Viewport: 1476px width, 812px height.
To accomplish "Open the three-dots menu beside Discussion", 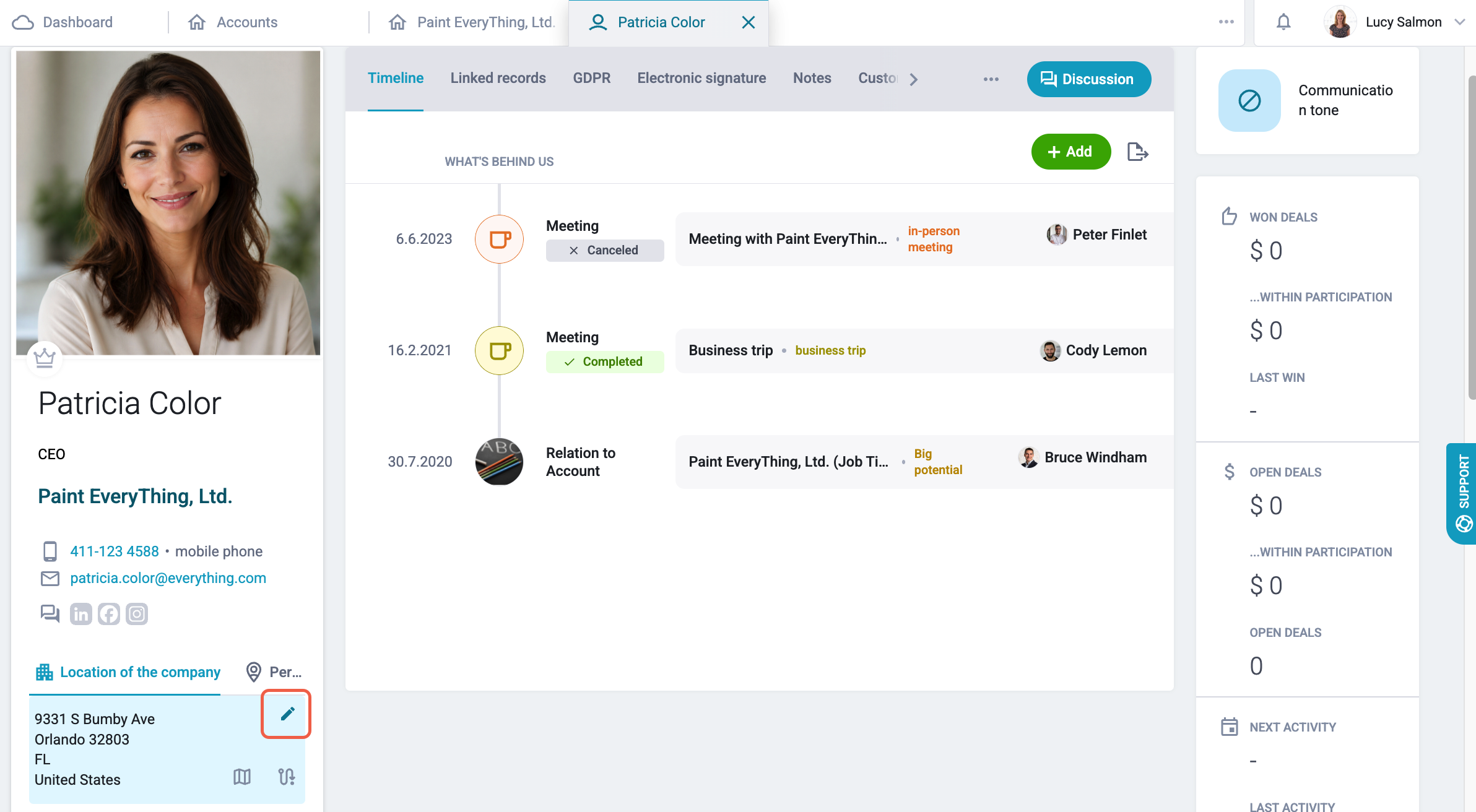I will coord(991,79).
